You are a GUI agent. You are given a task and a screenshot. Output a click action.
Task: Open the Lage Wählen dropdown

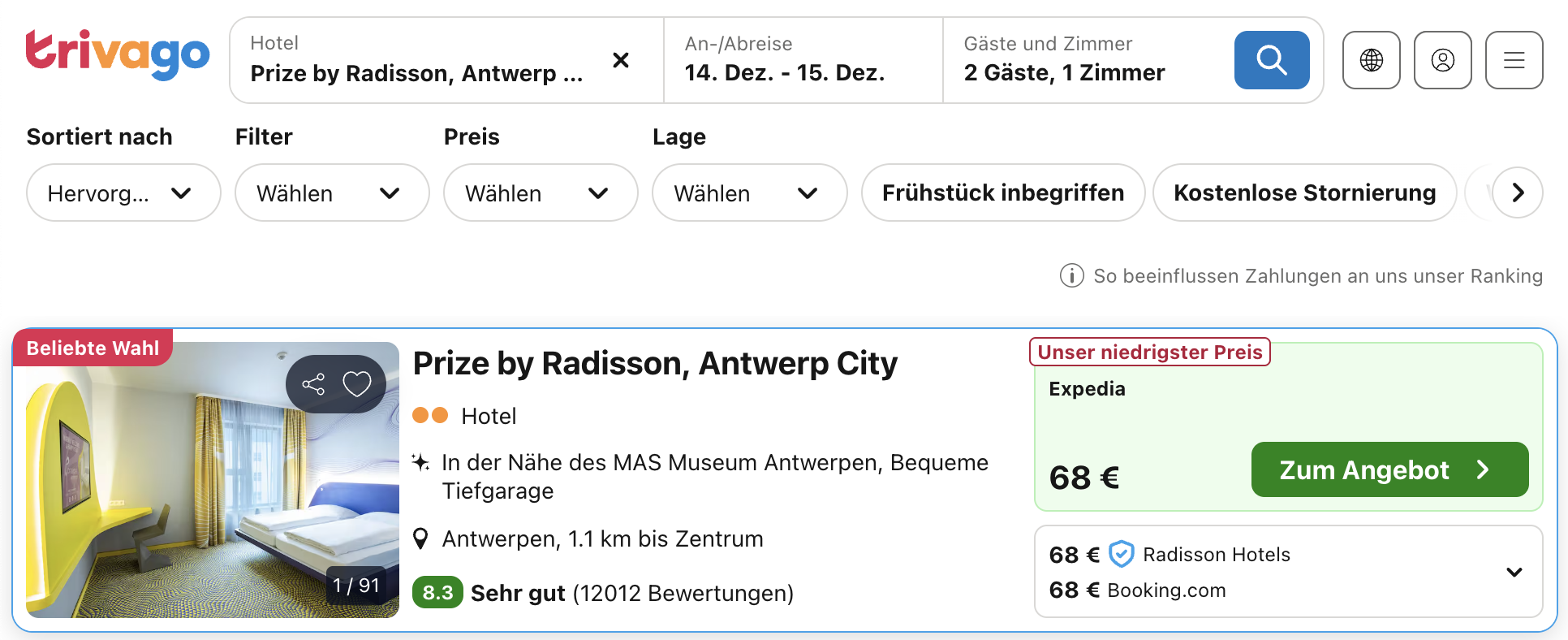pyautogui.click(x=749, y=193)
